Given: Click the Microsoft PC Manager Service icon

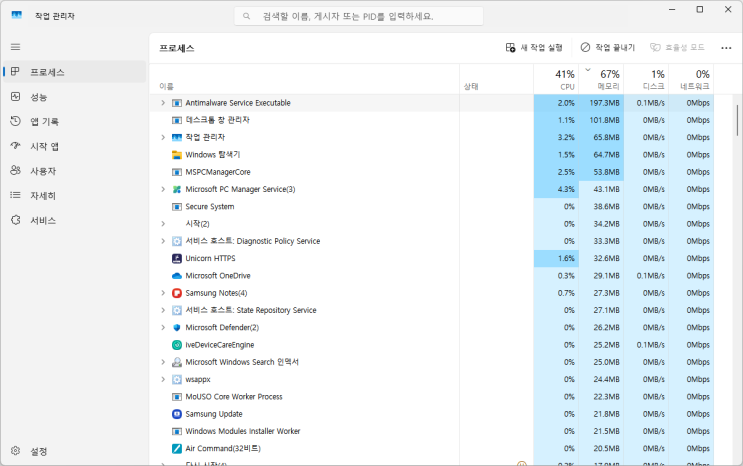Looking at the screenshot, I should point(177,189).
